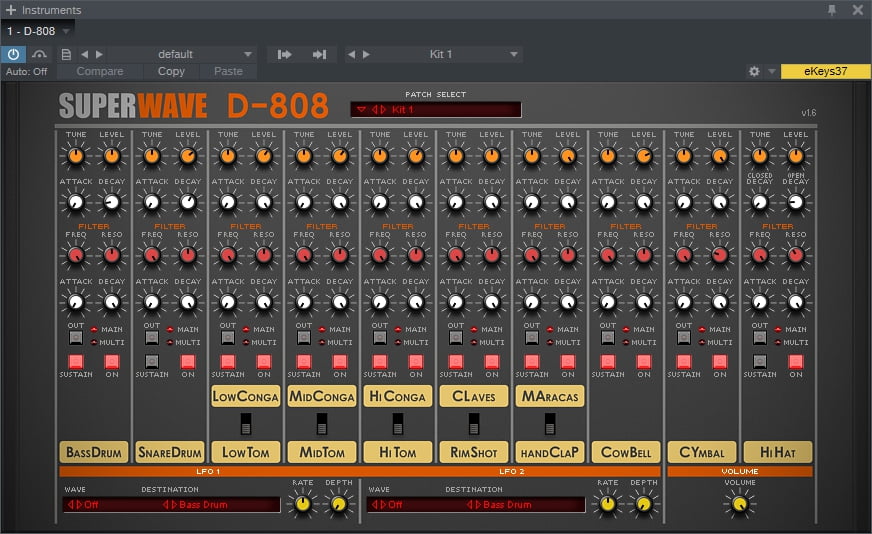Click the sidechain icon next to power
872x534 pixels.
(40, 54)
